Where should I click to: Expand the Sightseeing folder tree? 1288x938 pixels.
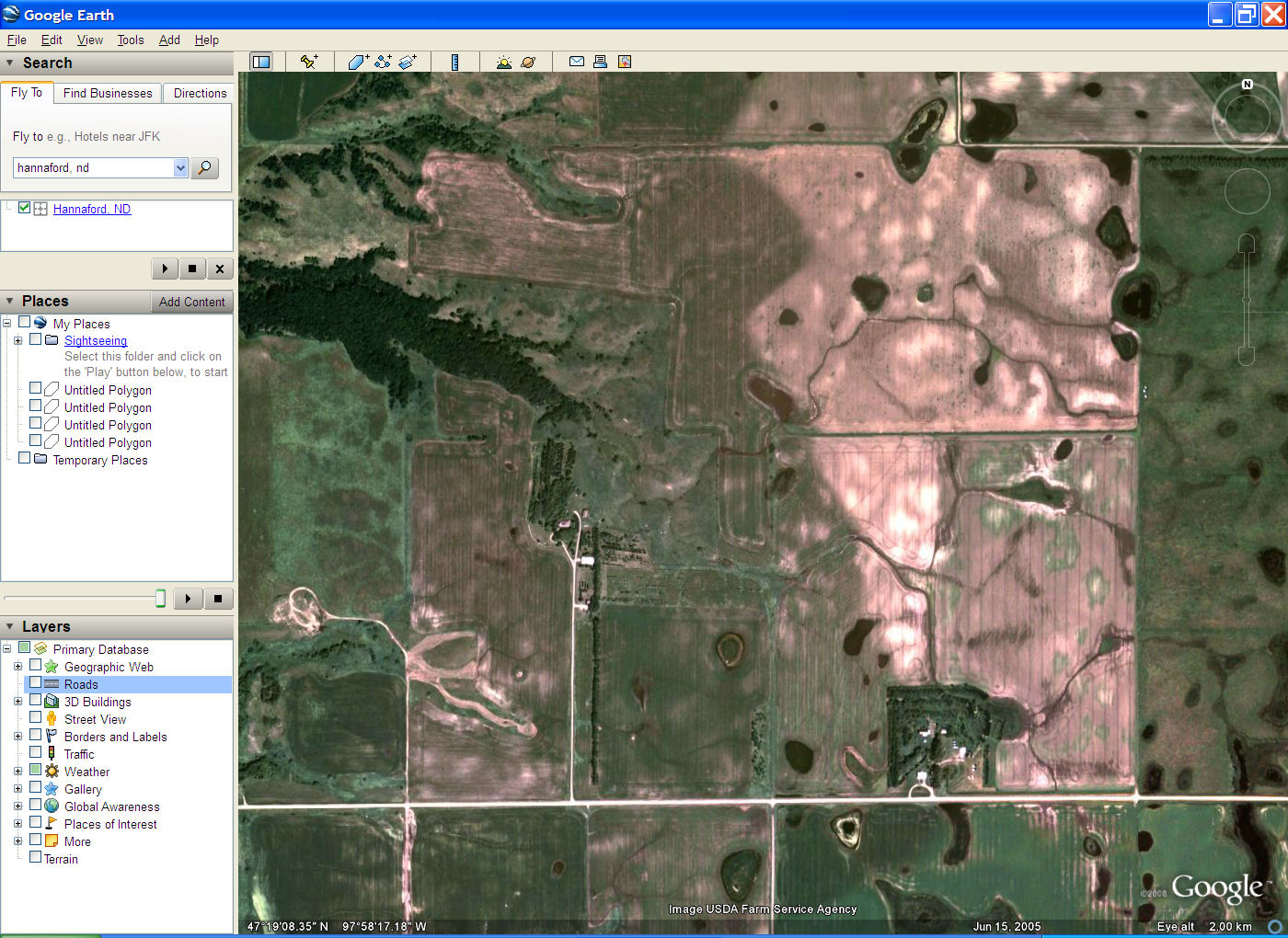[17, 340]
